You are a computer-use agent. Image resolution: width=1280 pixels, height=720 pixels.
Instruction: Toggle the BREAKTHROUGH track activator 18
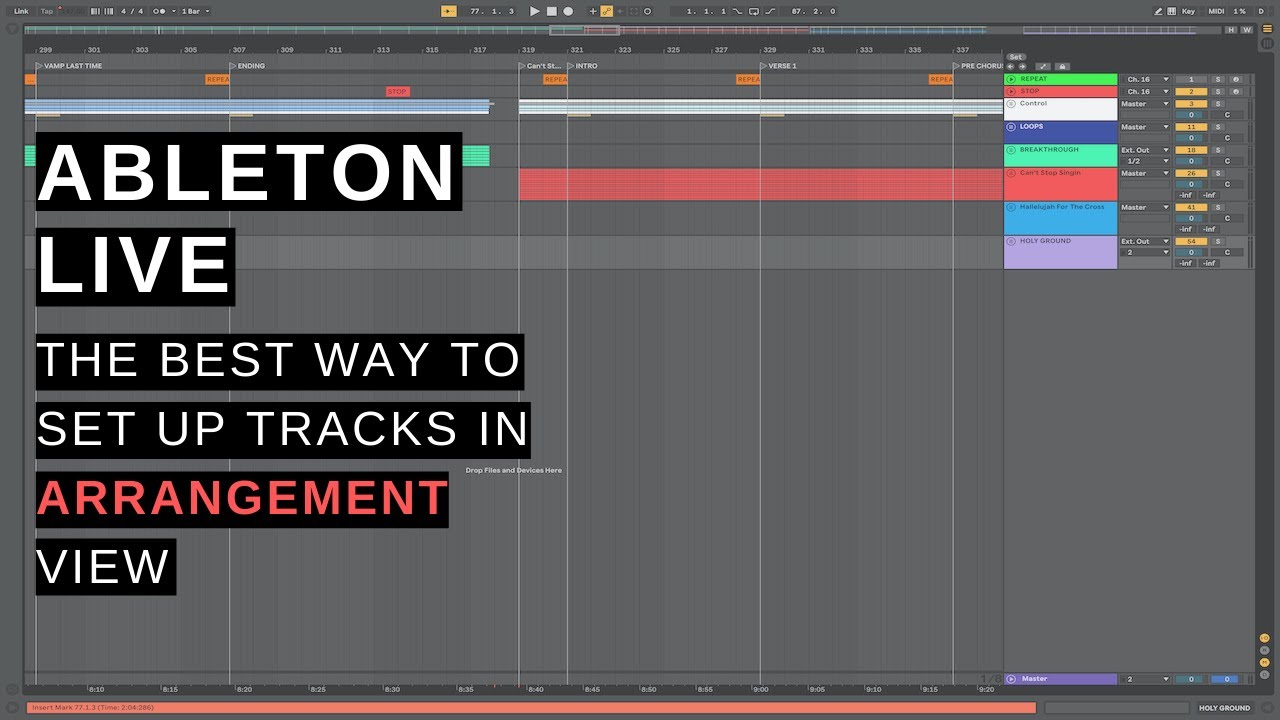click(1191, 150)
